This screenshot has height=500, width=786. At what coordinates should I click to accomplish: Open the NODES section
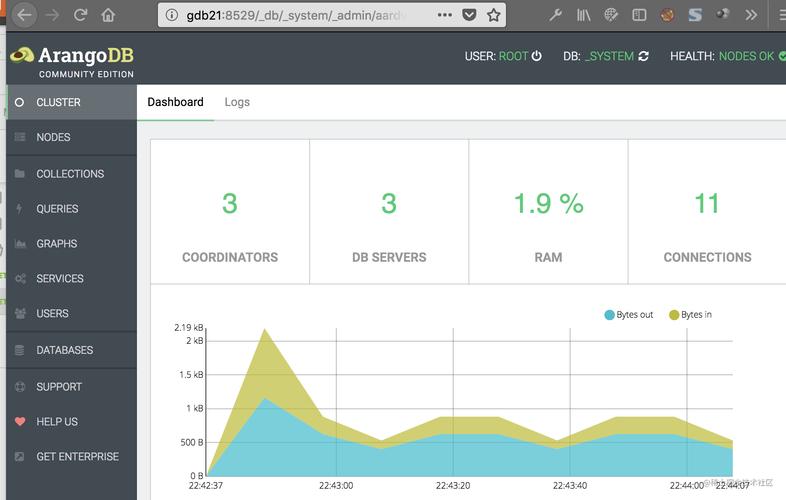click(x=71, y=137)
